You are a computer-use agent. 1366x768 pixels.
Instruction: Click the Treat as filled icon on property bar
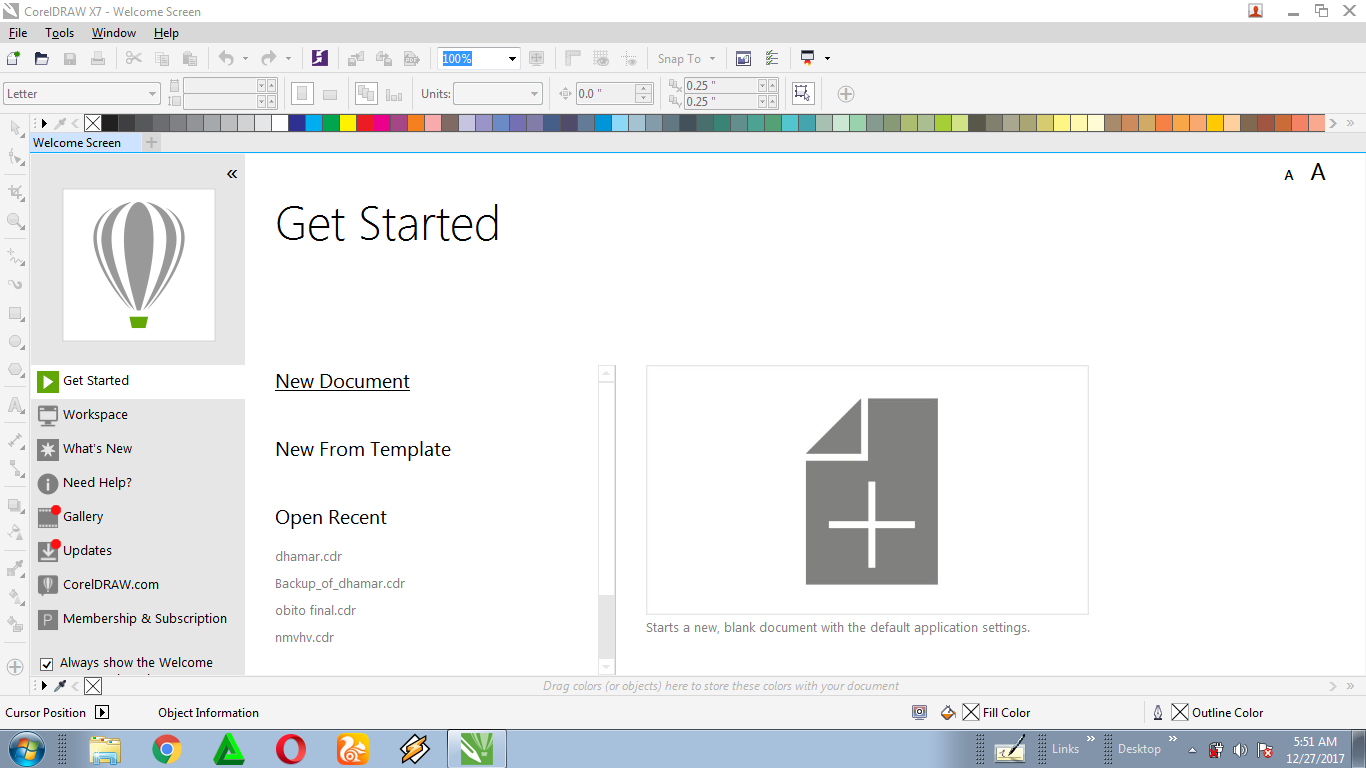coord(802,93)
